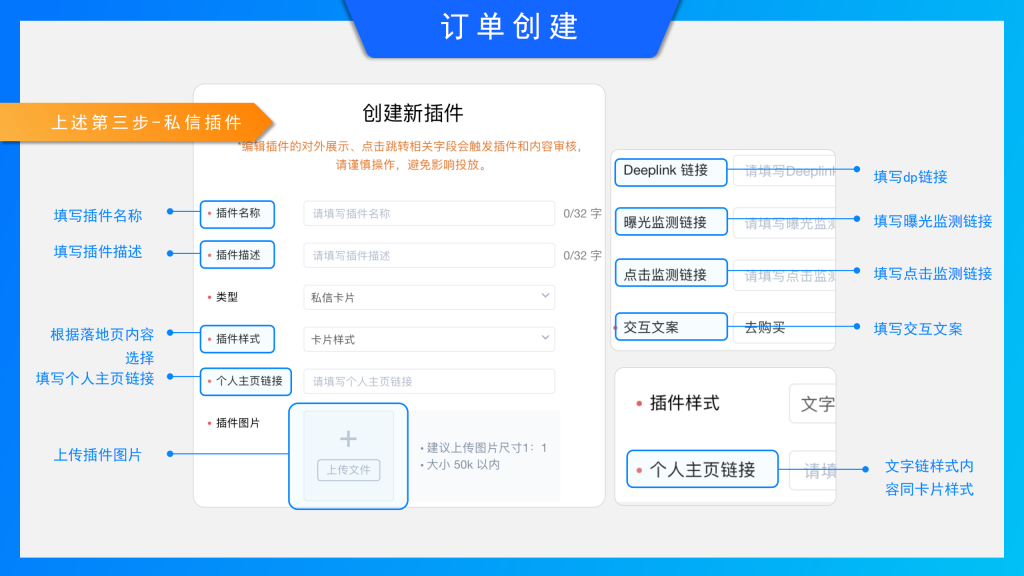The image size is (1024, 576).
Task: Click the 插件描述 input field
Action: [x=429, y=255]
